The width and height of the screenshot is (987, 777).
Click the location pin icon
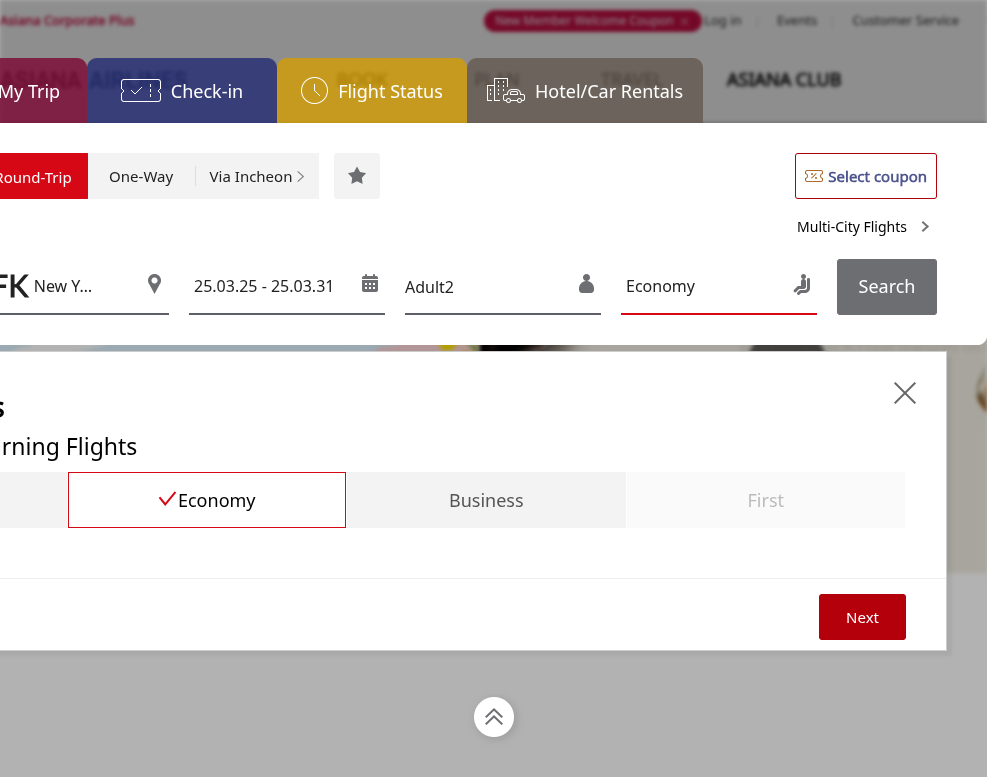(x=154, y=284)
